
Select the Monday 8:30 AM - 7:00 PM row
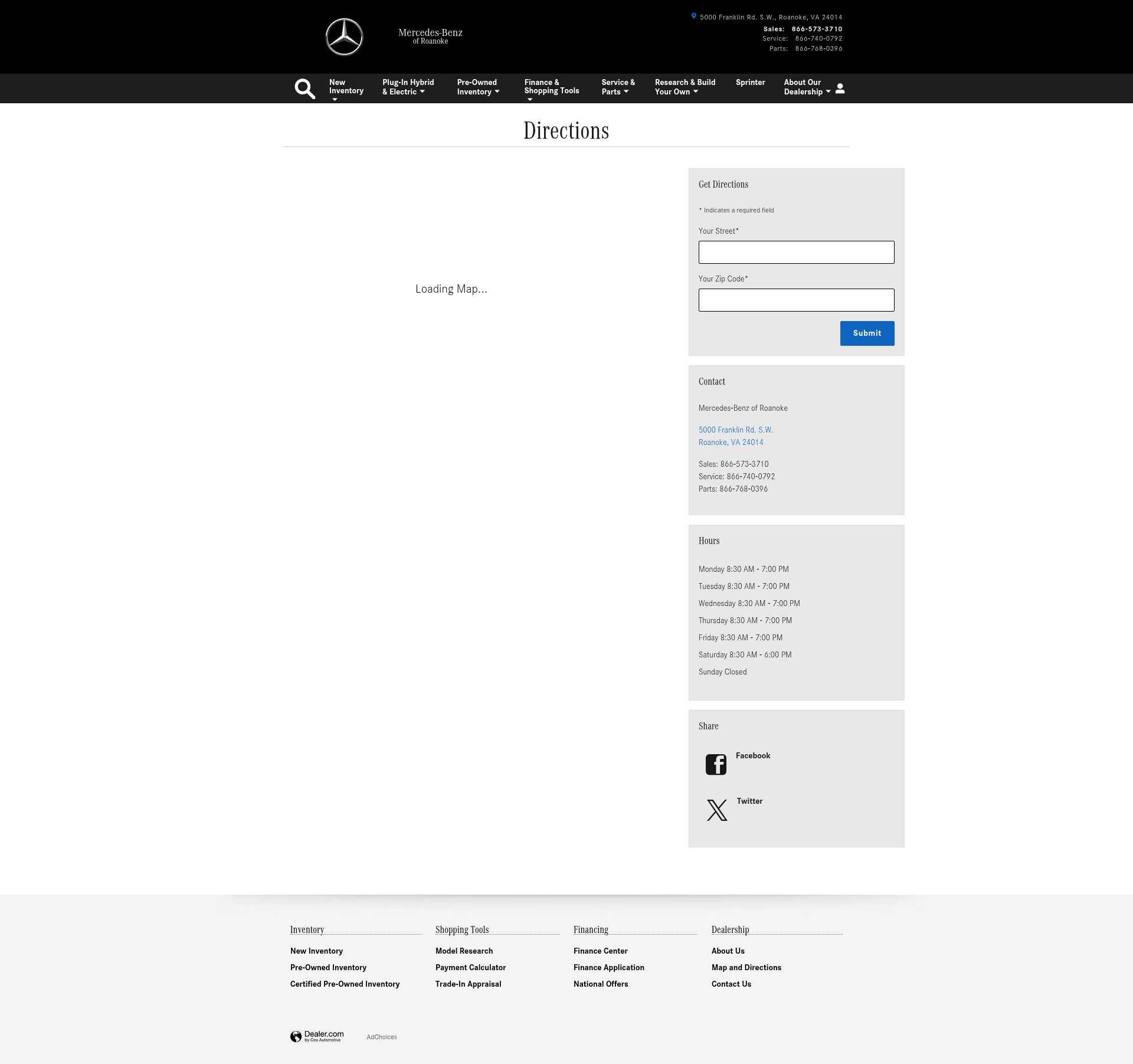point(744,569)
